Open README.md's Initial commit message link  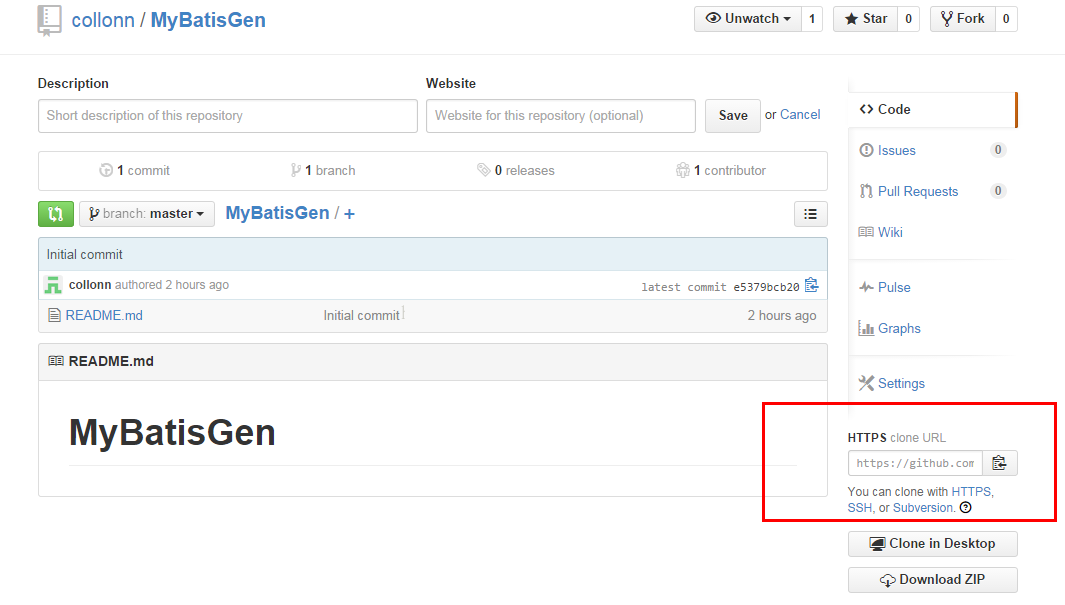pos(361,316)
